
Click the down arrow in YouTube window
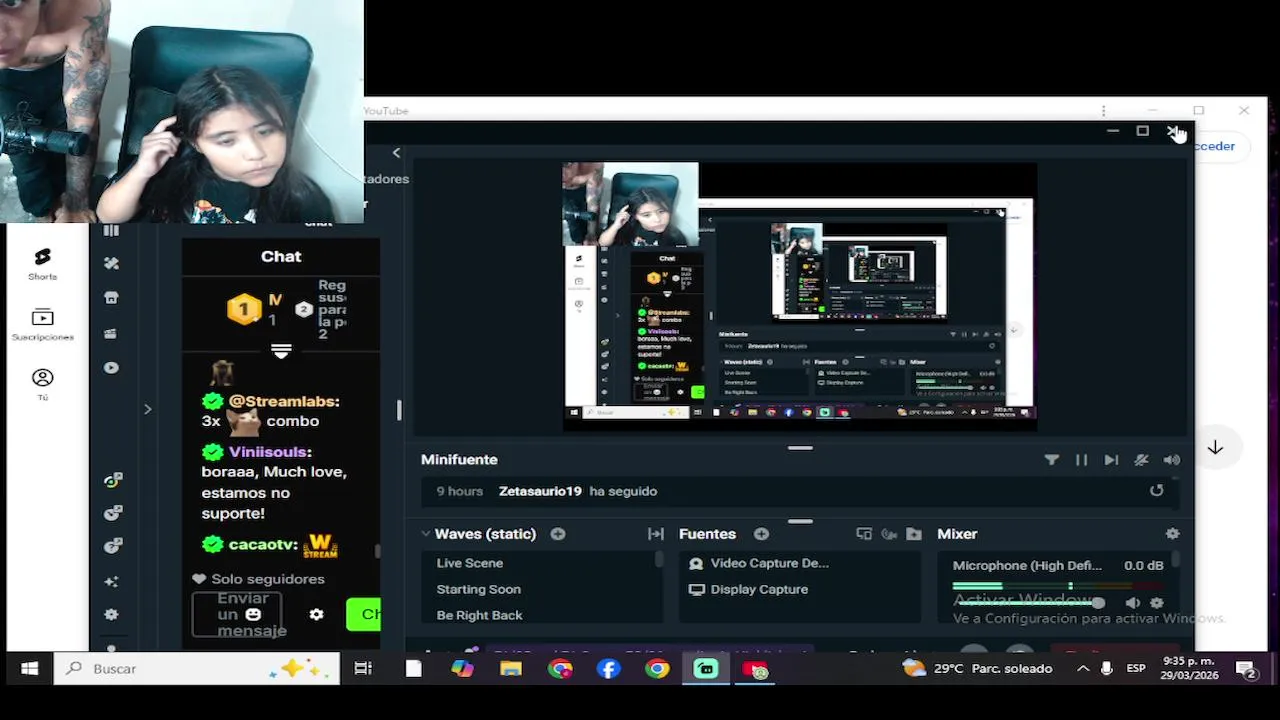pyautogui.click(x=1215, y=448)
